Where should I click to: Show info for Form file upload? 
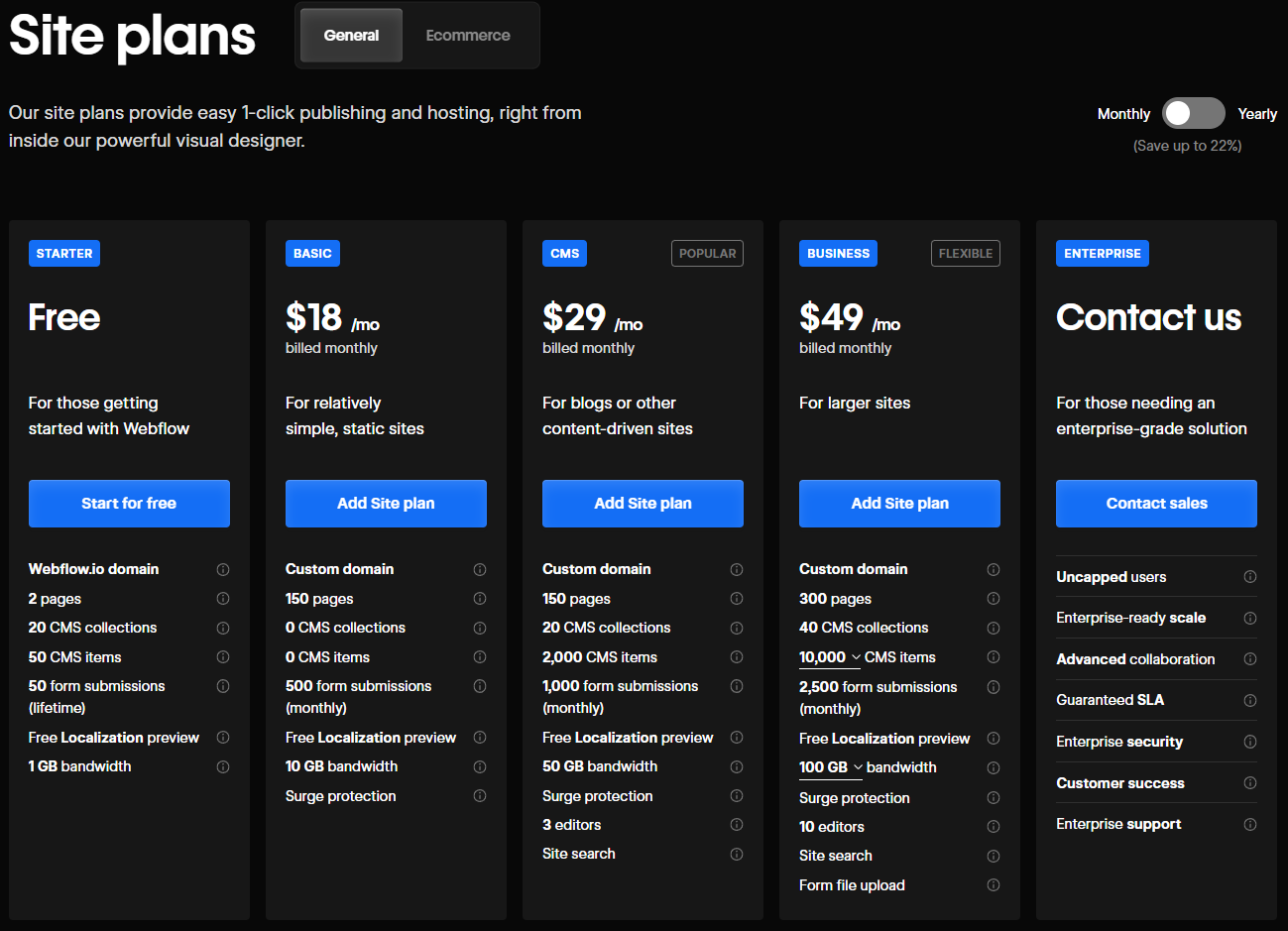pyautogui.click(x=994, y=885)
